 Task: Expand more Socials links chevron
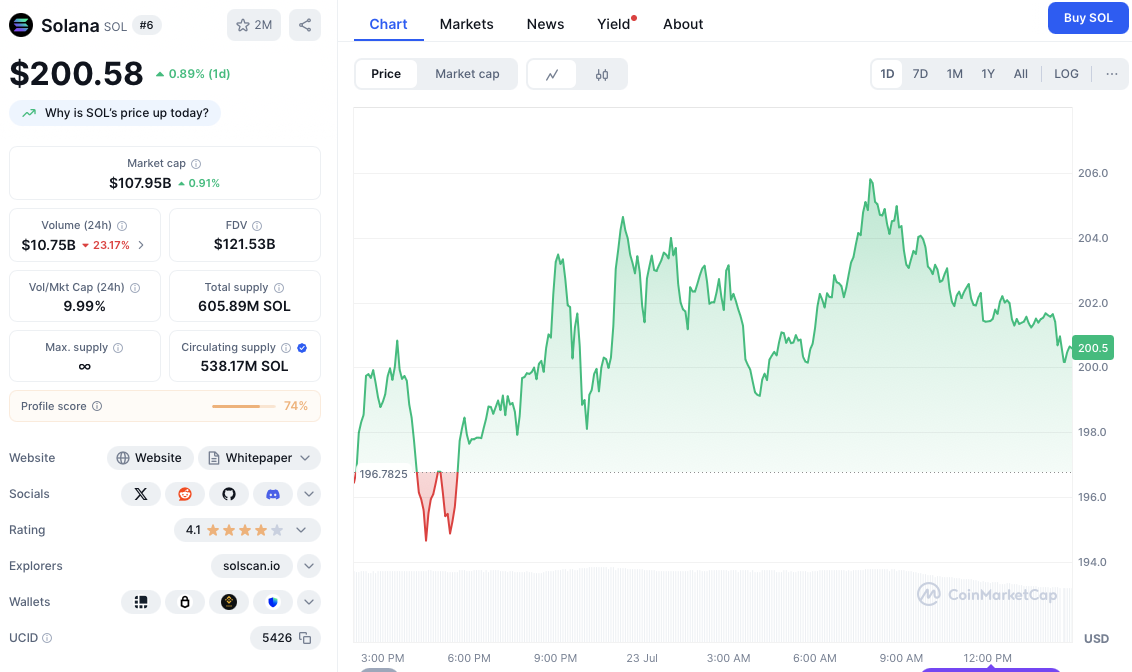click(x=309, y=494)
